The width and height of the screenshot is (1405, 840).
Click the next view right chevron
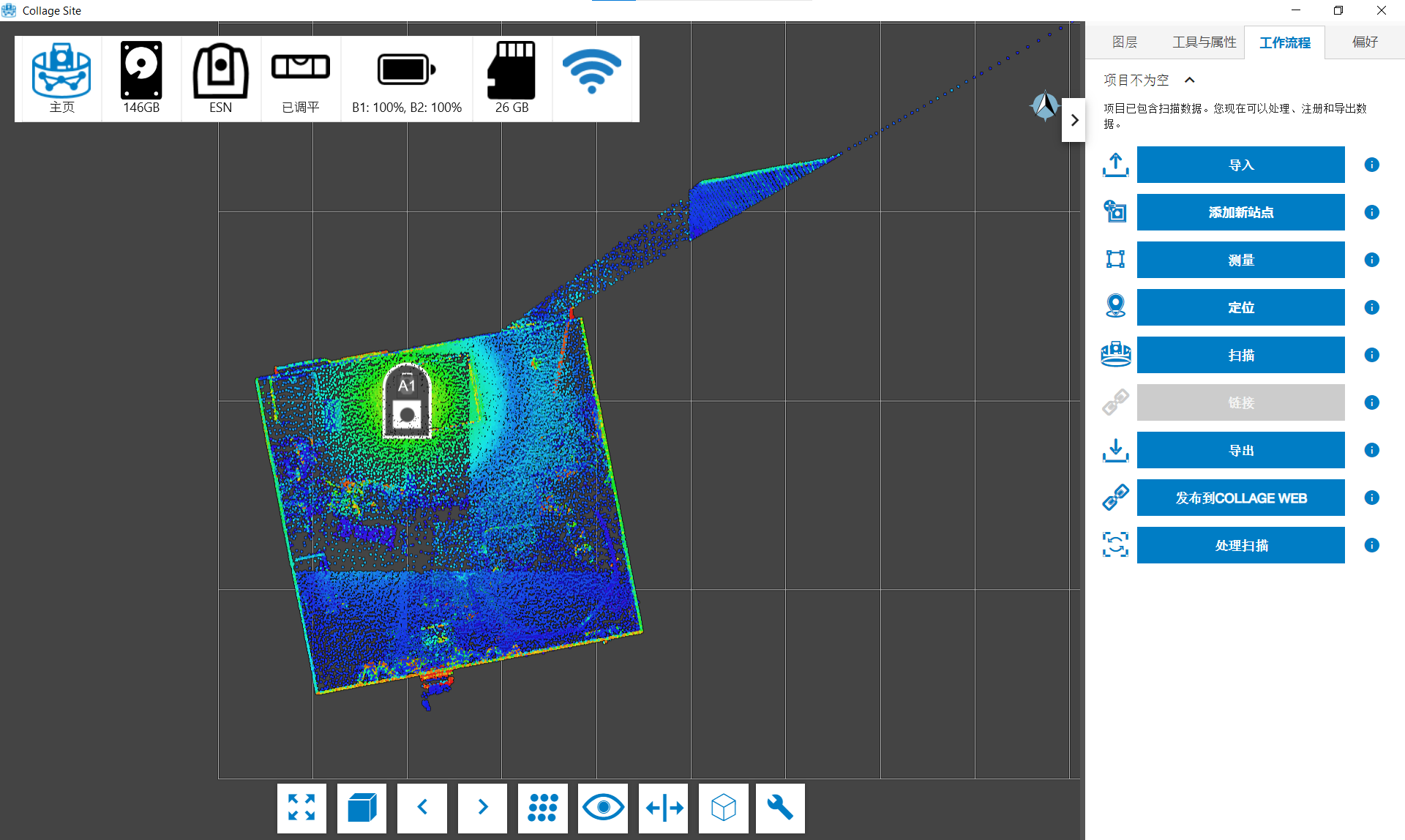pyautogui.click(x=482, y=808)
